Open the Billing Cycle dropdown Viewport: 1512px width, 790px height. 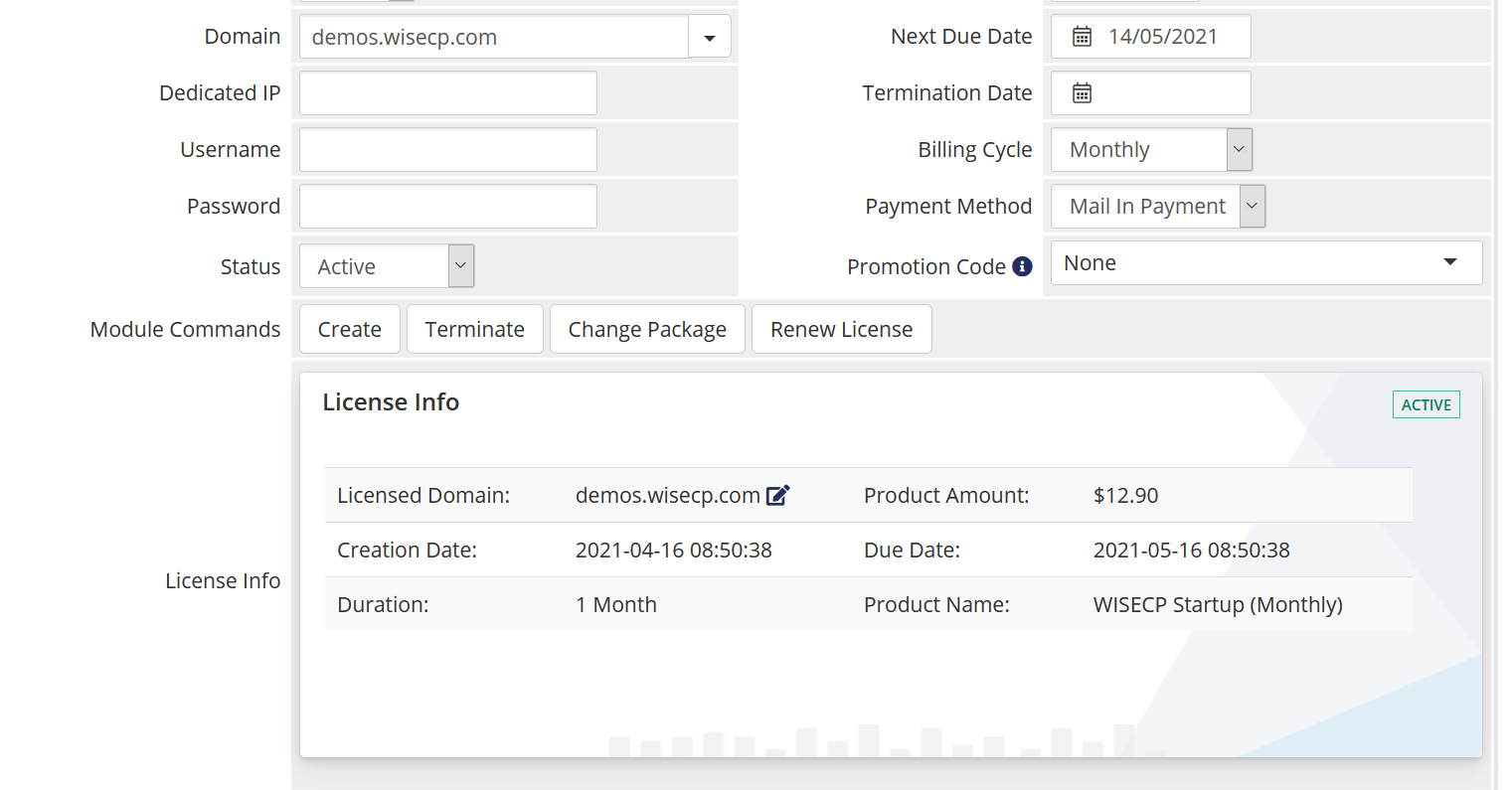click(x=1151, y=150)
